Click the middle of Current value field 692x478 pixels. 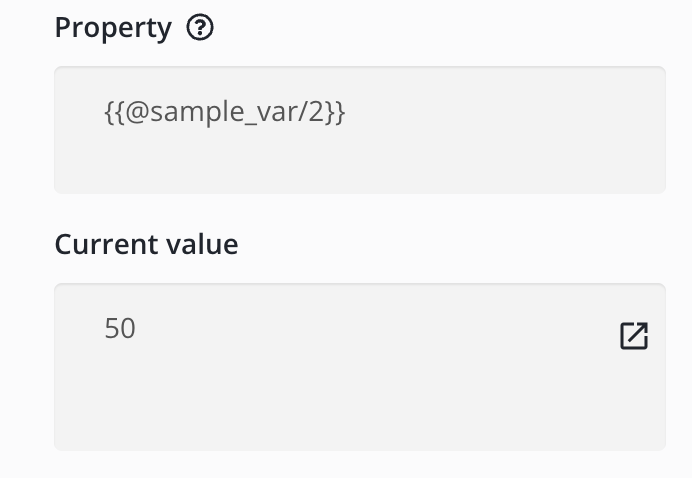pos(360,366)
